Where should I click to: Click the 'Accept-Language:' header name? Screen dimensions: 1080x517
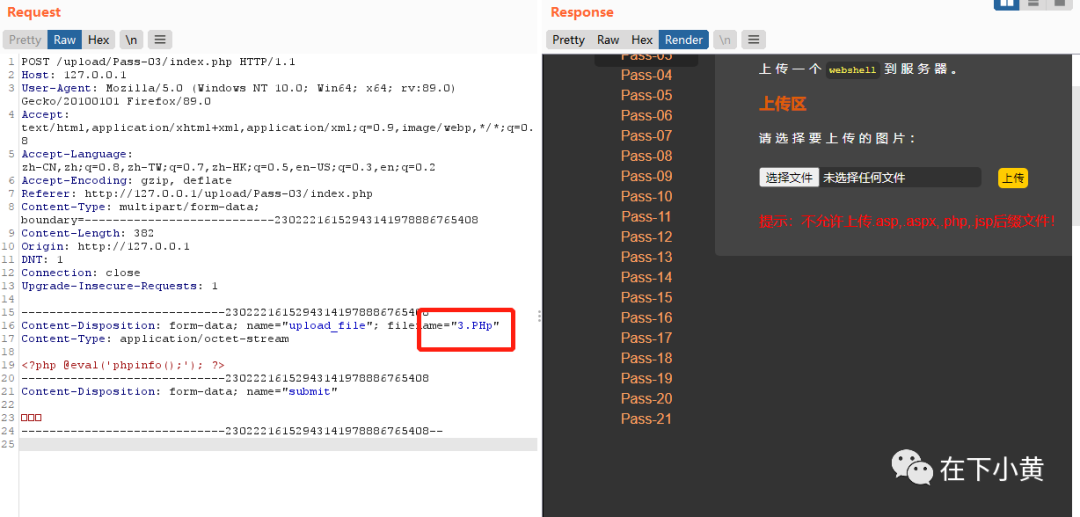pyautogui.click(x=77, y=154)
